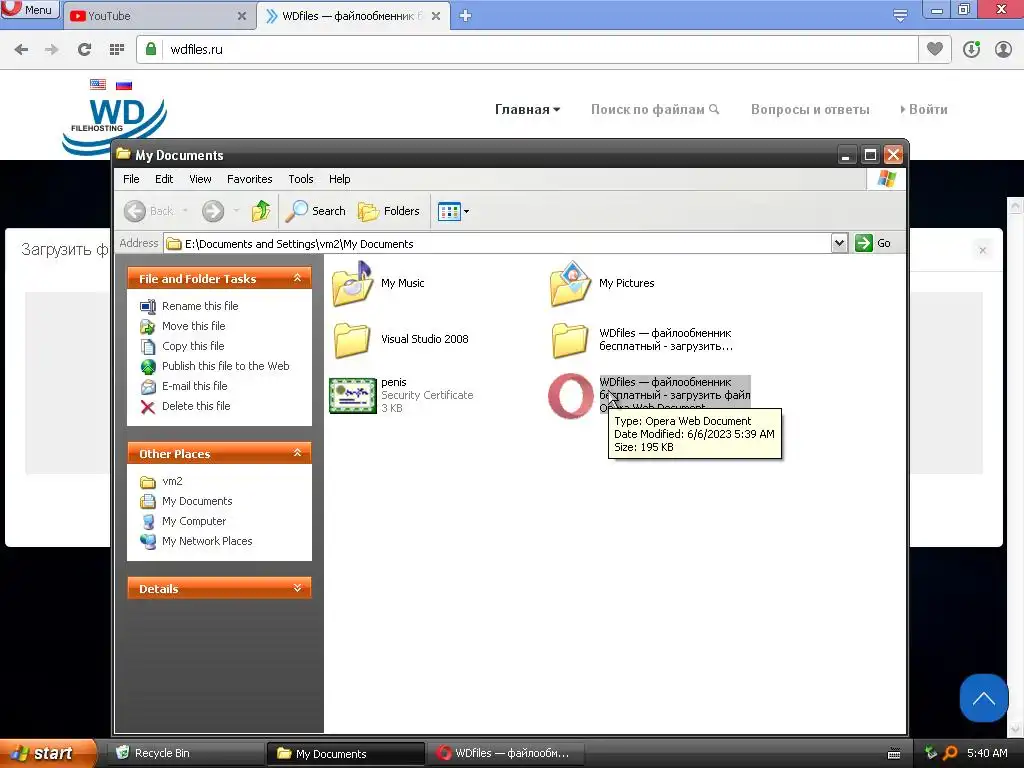The height and width of the screenshot is (768, 1024).
Task: Switch site language to Russian flag
Action: (124, 84)
